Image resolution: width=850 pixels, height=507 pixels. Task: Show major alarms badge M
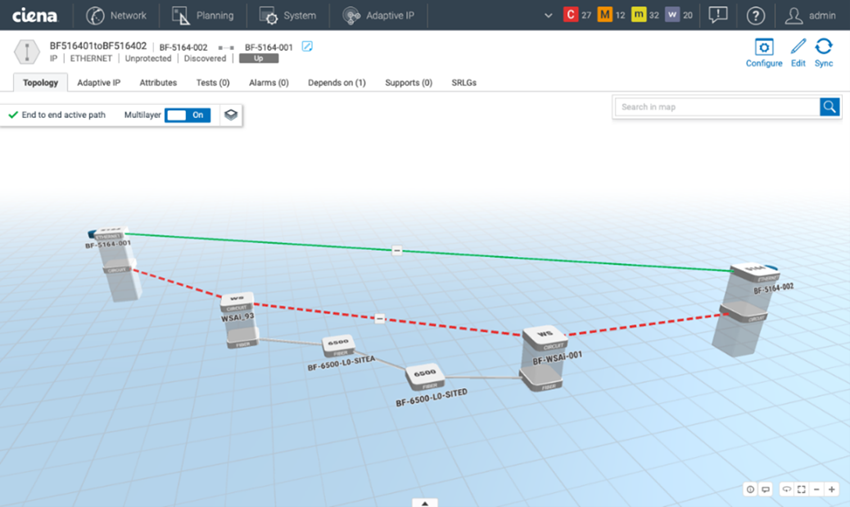click(604, 15)
